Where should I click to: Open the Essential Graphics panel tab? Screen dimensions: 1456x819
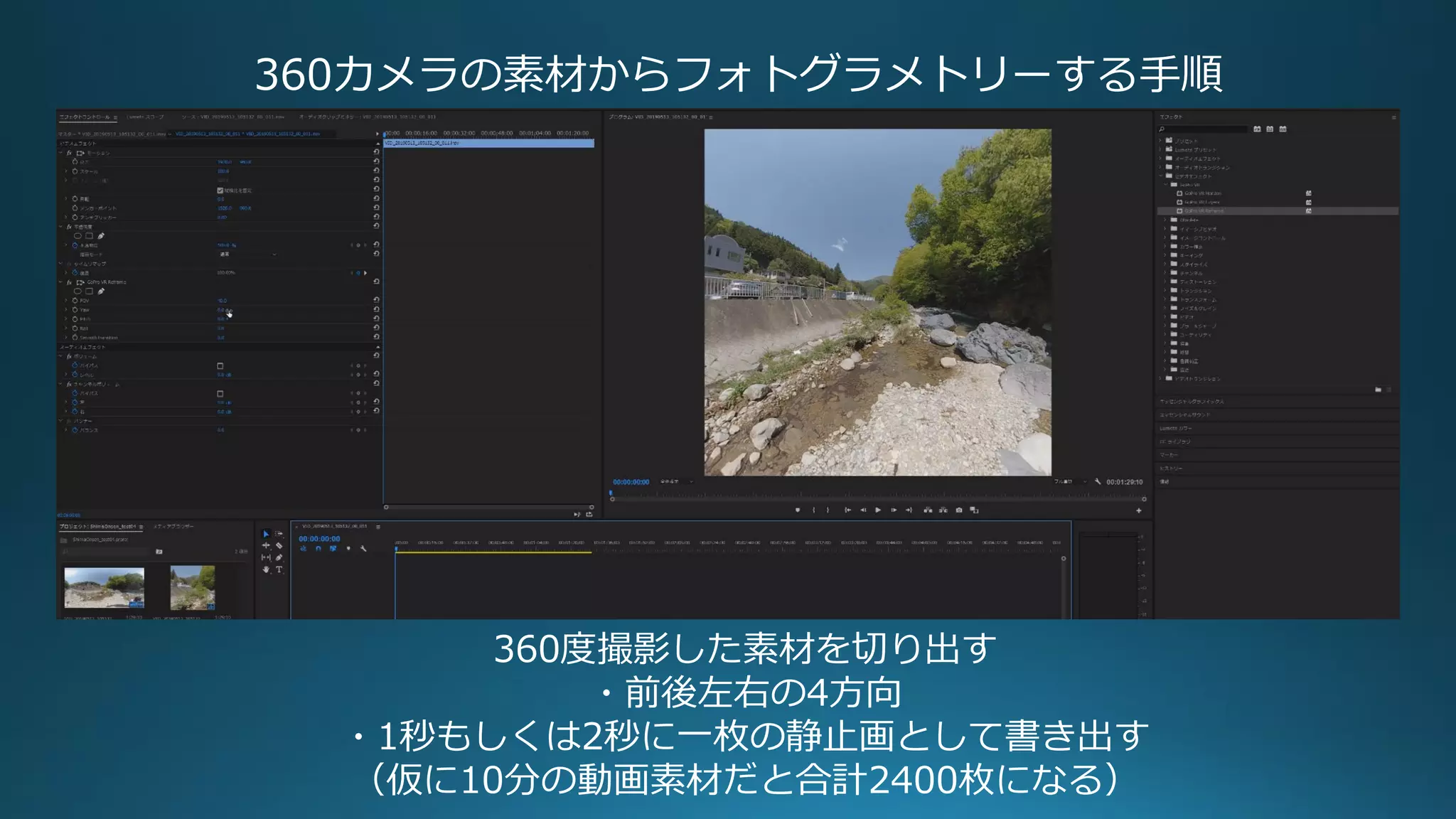coord(1192,402)
